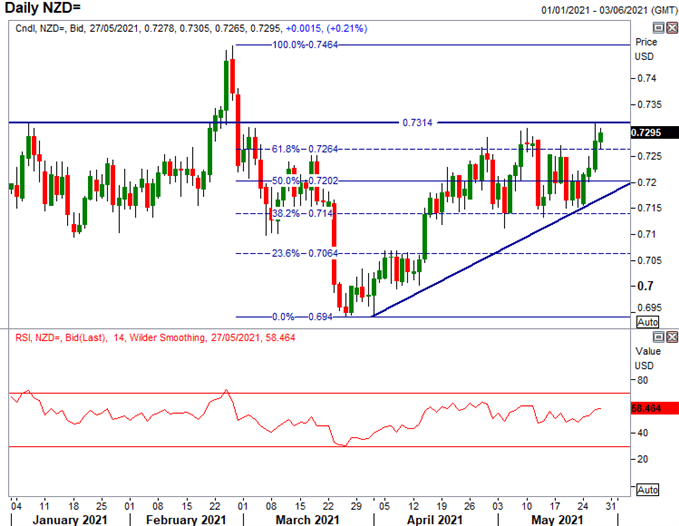This screenshot has height=526, width=679.
Task: Click the 0.735 price axis tick
Action: [649, 104]
